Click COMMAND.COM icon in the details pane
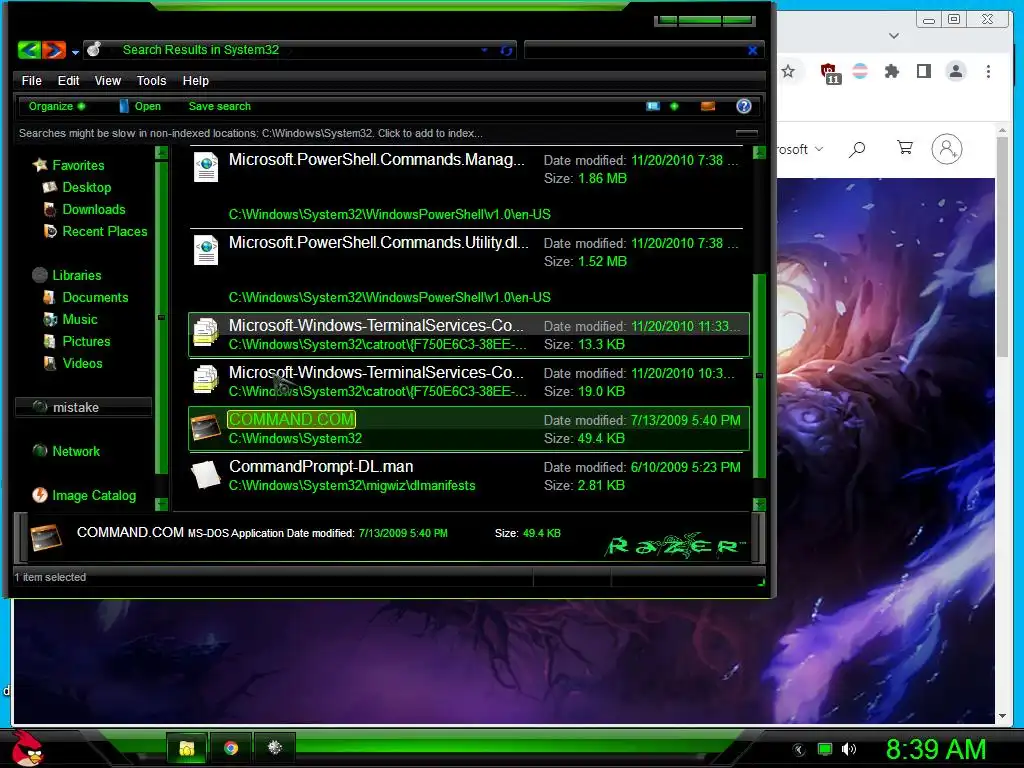1024x768 pixels. click(x=46, y=537)
